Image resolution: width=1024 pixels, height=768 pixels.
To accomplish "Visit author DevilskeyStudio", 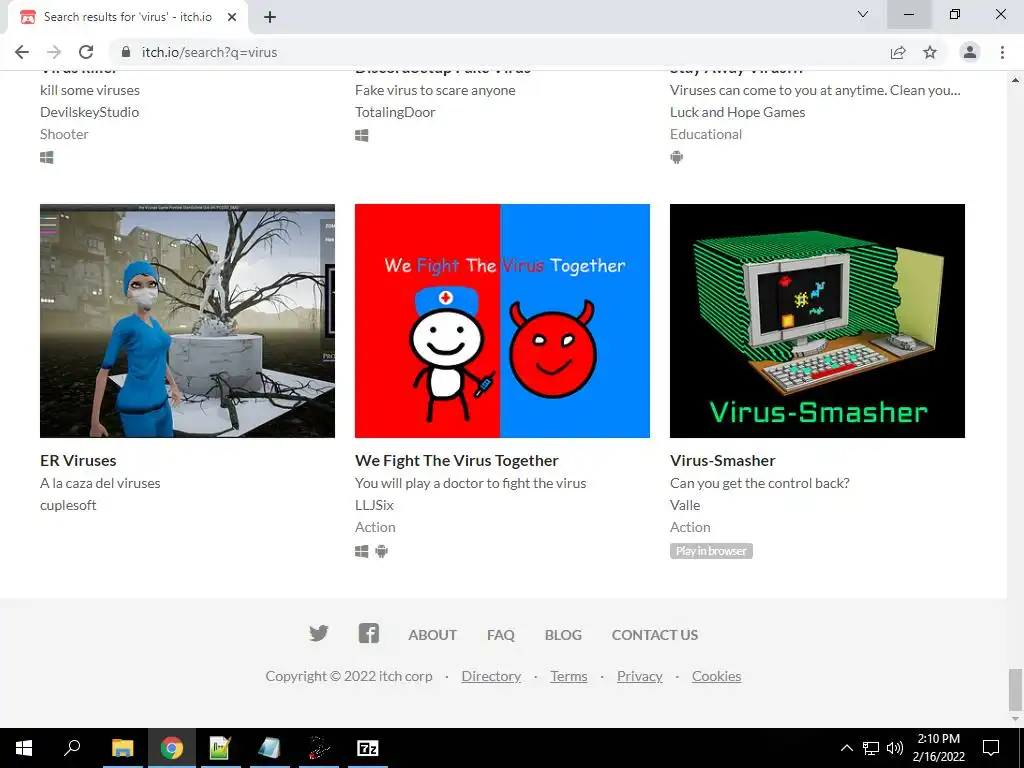I will point(89,112).
